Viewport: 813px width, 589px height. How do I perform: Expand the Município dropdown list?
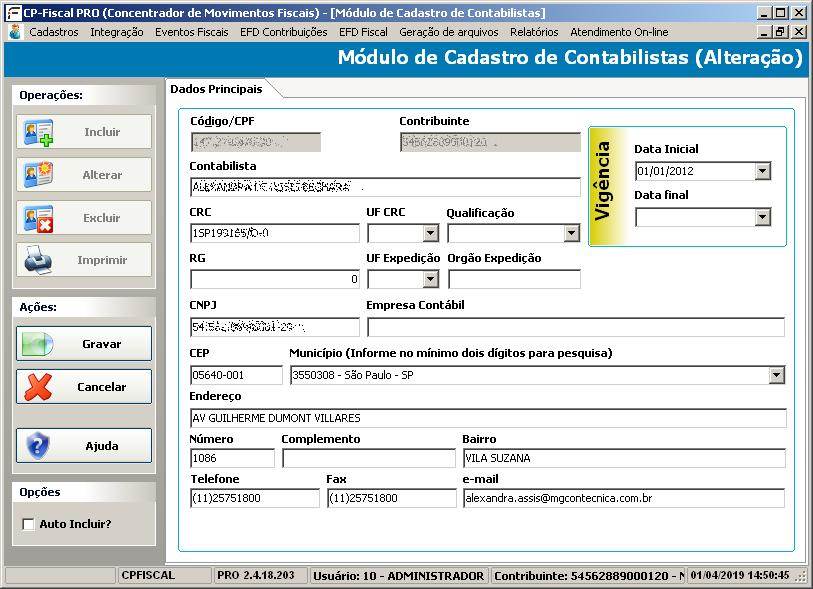tap(776, 375)
